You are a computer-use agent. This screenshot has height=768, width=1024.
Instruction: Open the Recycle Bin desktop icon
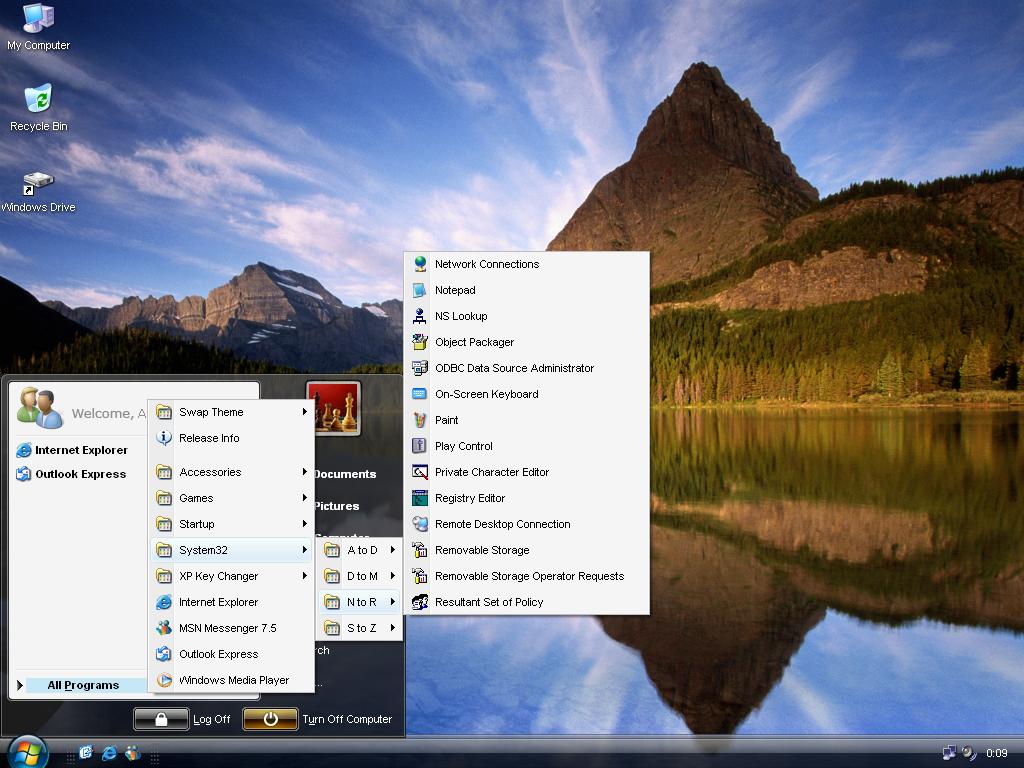pos(38,107)
